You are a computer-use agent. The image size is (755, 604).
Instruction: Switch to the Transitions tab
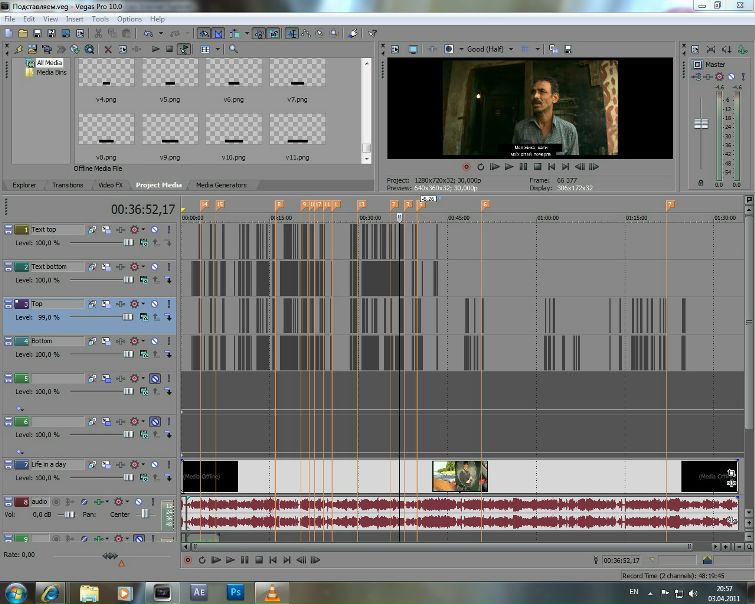coord(68,185)
